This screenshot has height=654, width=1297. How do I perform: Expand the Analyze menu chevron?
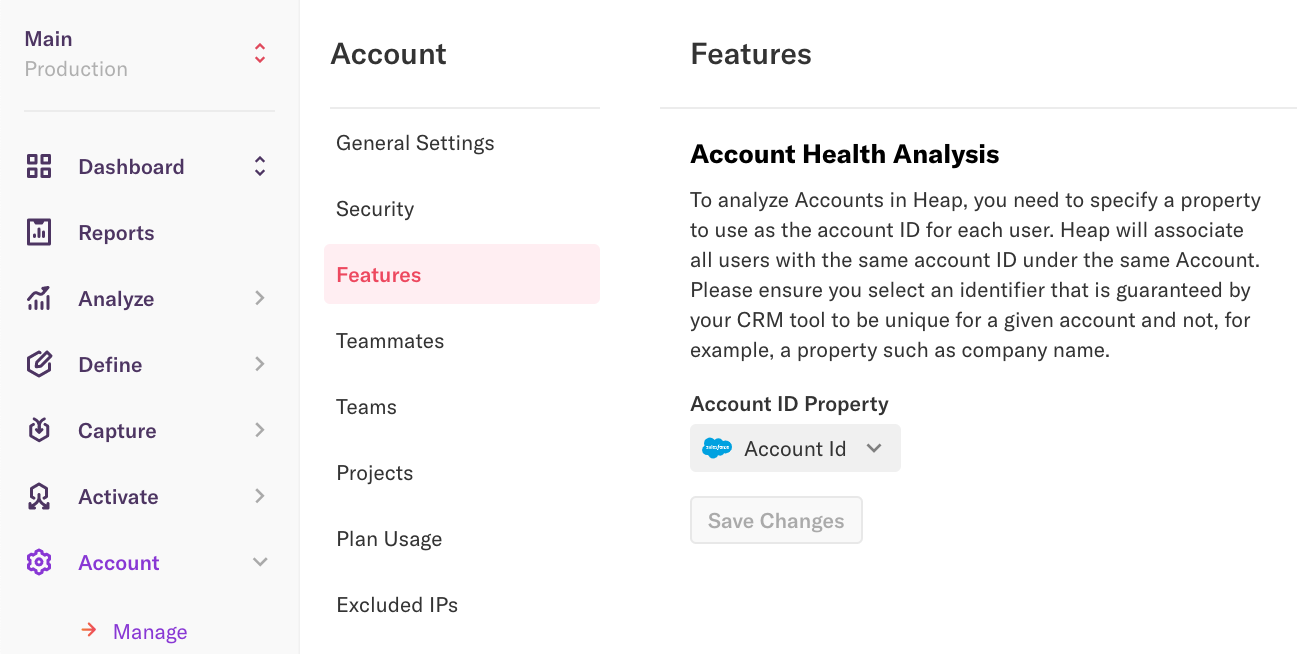(x=260, y=298)
